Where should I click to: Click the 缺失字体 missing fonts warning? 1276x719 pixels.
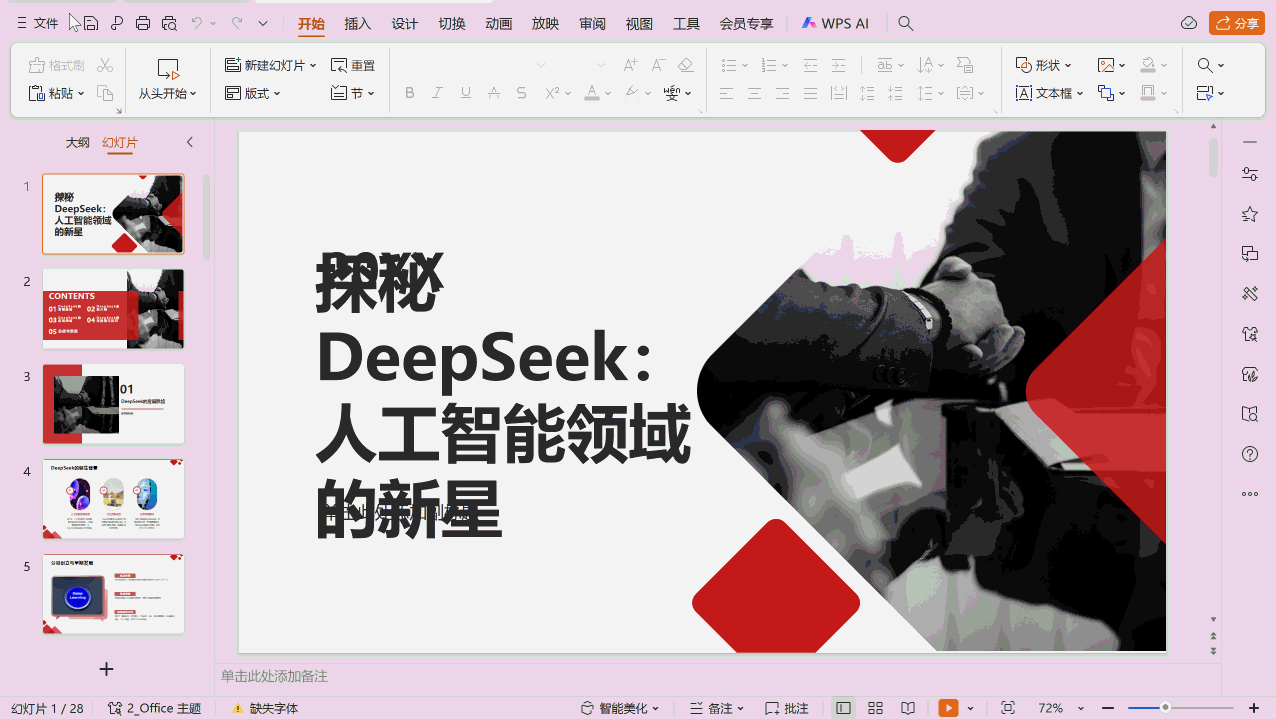[265, 708]
